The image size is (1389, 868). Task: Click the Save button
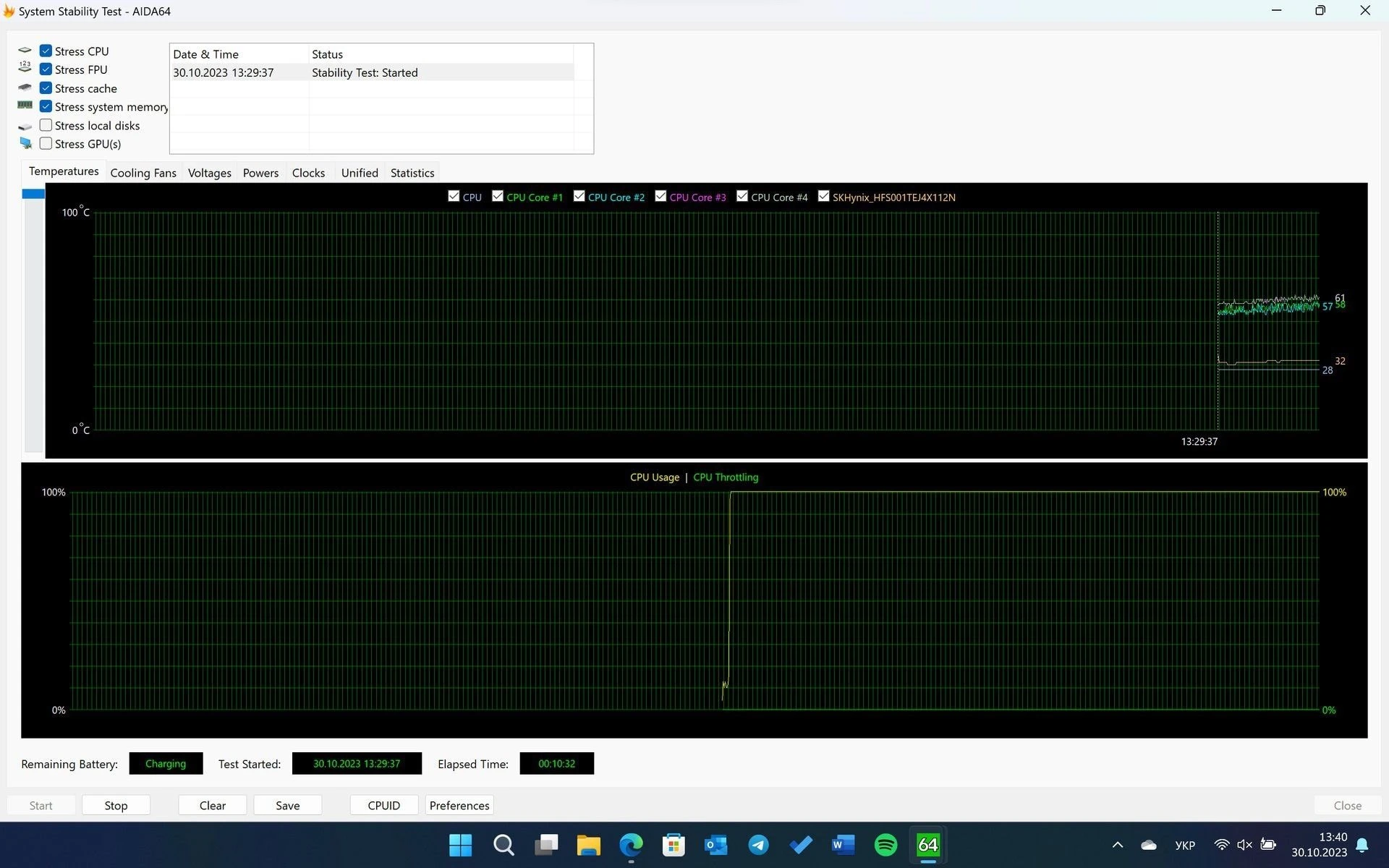287,805
